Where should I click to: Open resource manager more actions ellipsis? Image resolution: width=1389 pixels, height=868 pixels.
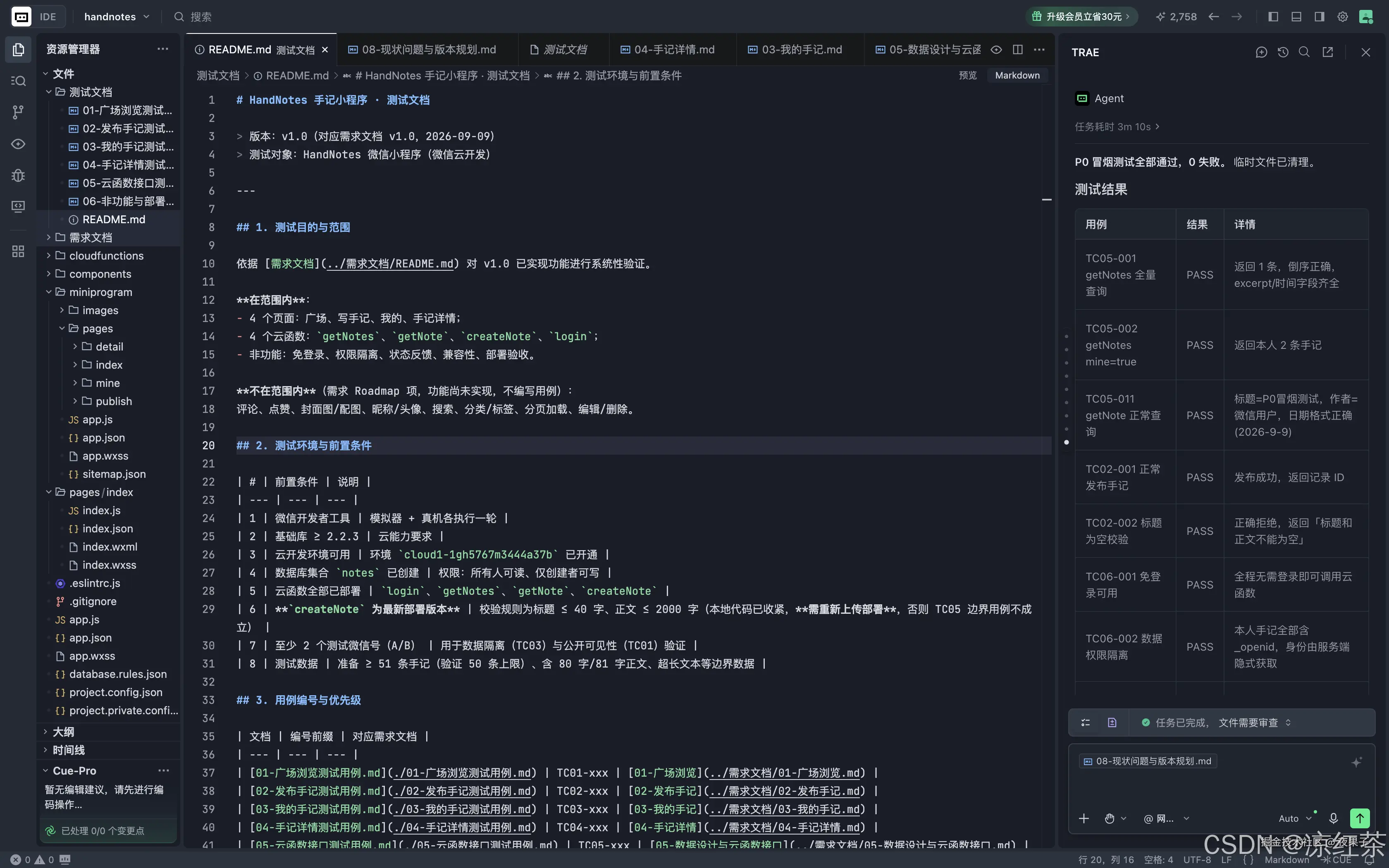pos(163,49)
